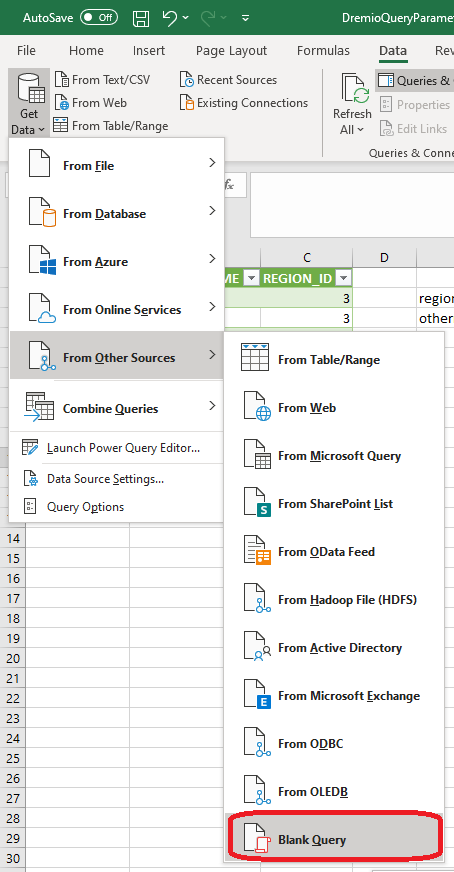
Task: Choose From SharePoint List
Action: [334, 503]
